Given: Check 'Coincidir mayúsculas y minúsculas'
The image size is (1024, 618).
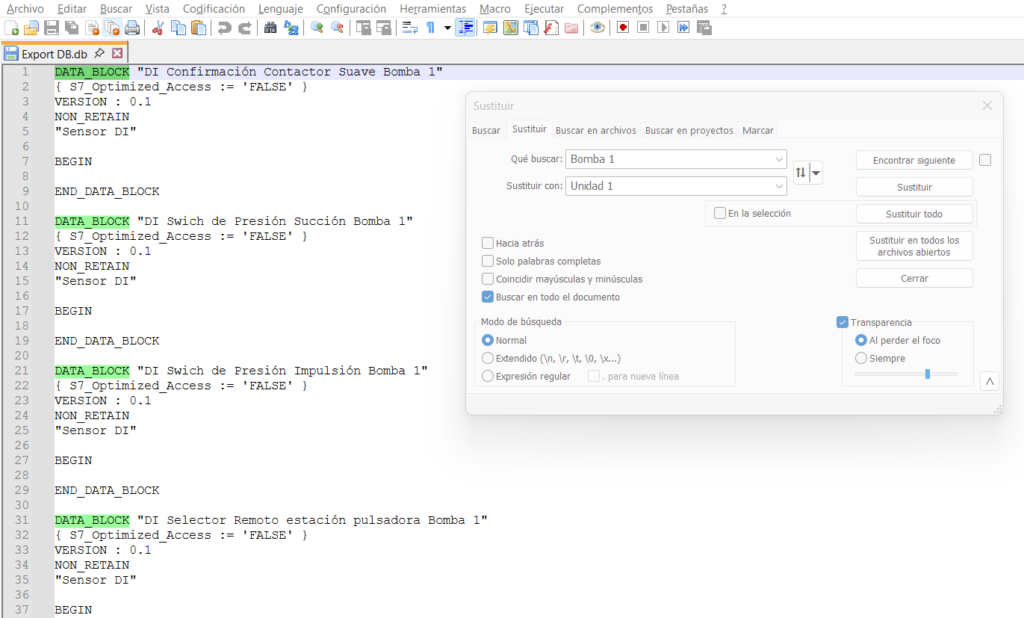Looking at the screenshot, I should (x=488, y=279).
